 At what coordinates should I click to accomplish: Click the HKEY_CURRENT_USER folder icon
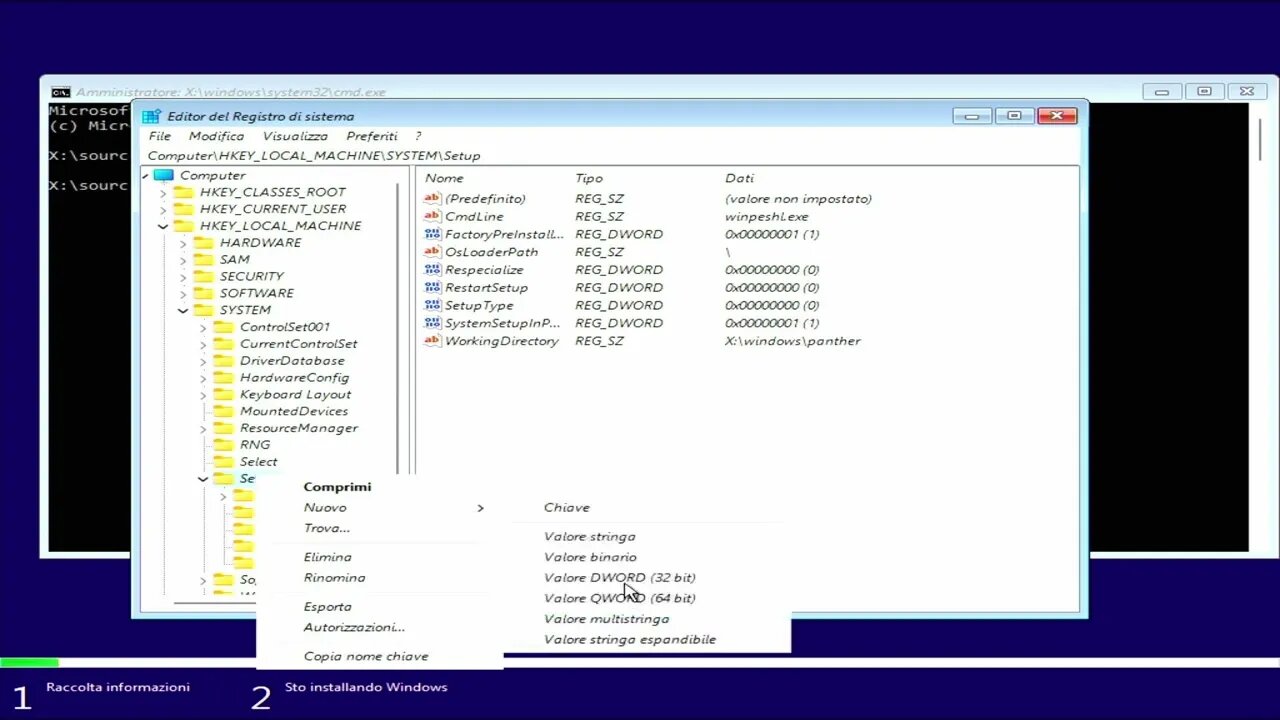tap(183, 209)
